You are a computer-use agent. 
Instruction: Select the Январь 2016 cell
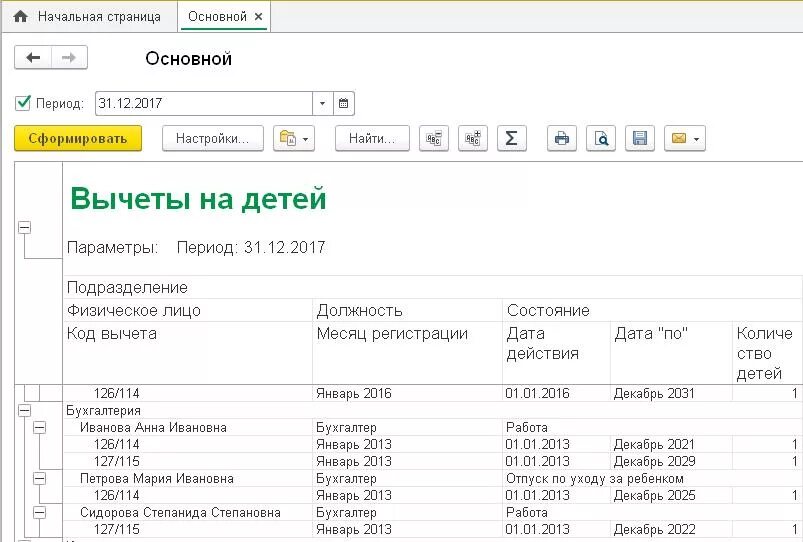[x=407, y=393]
